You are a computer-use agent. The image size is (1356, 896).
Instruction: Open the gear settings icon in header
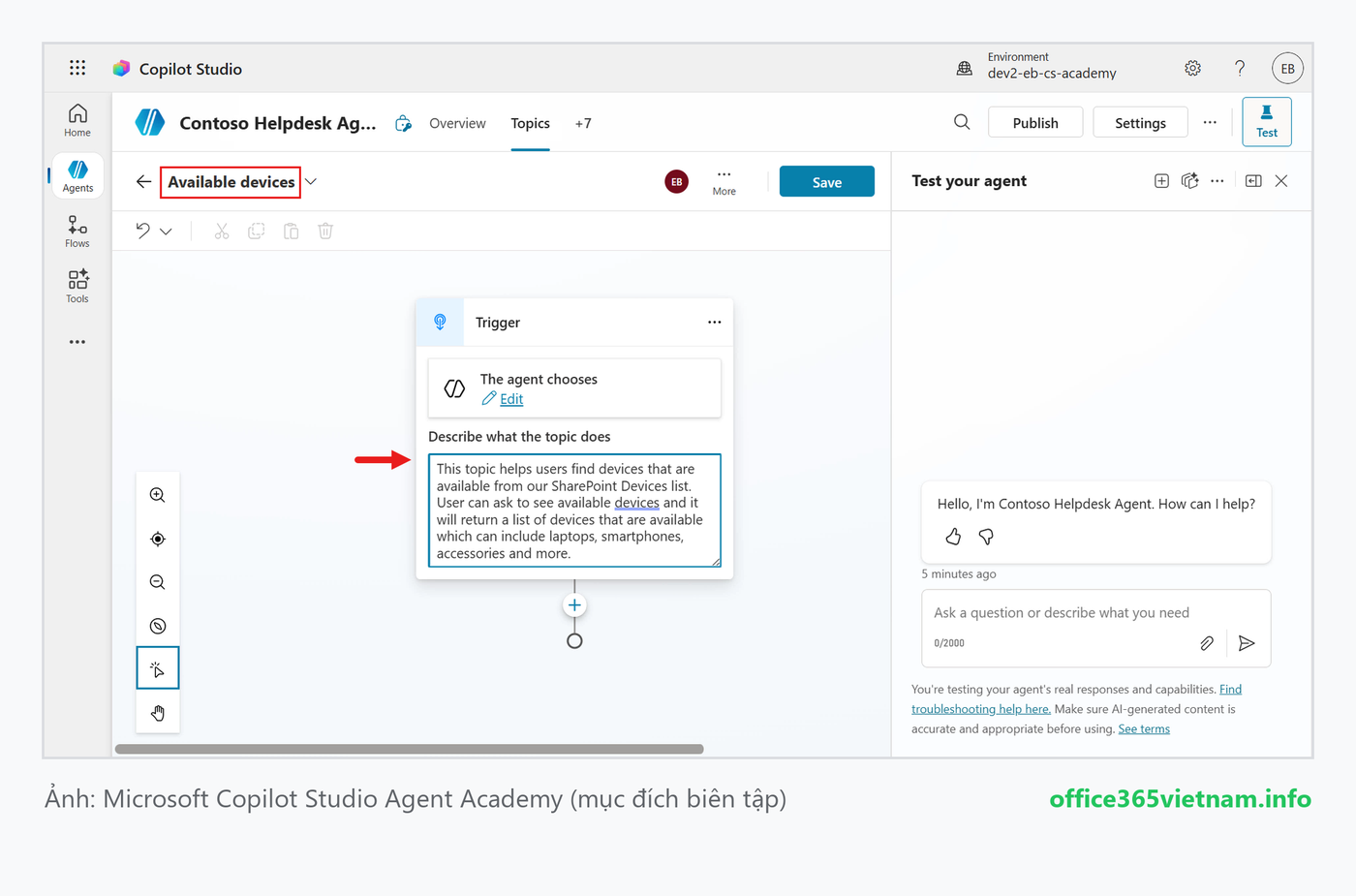pos(1192,68)
